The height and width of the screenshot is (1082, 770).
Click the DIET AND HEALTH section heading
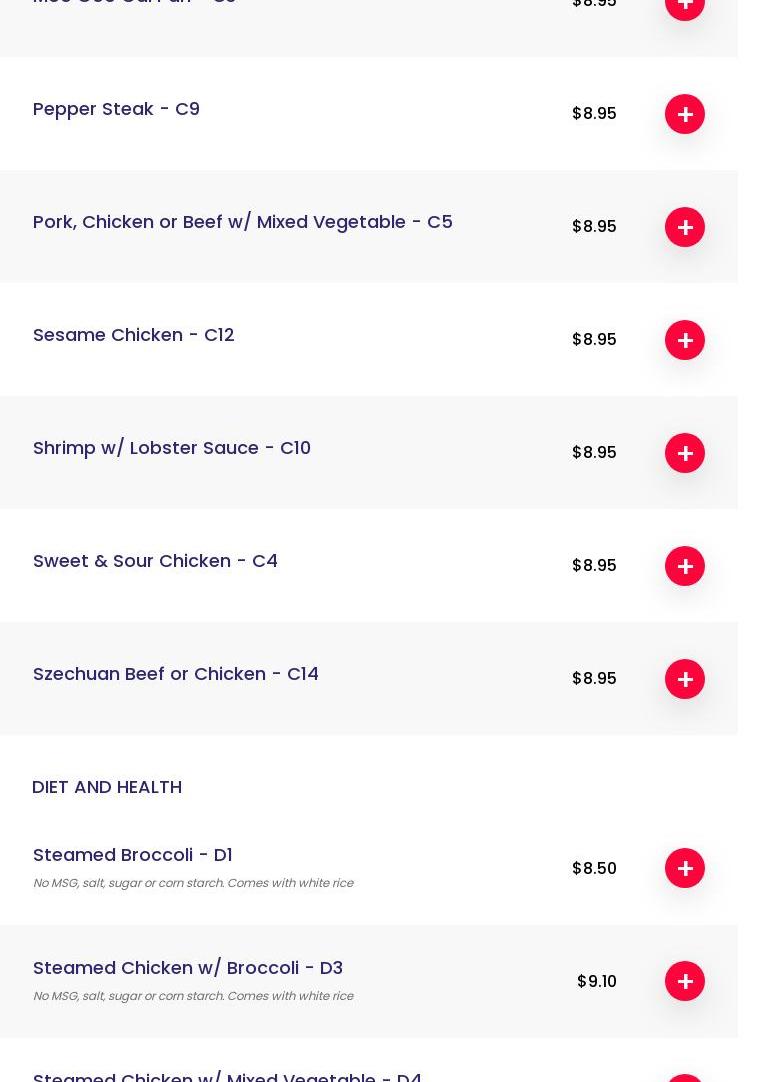(107, 787)
